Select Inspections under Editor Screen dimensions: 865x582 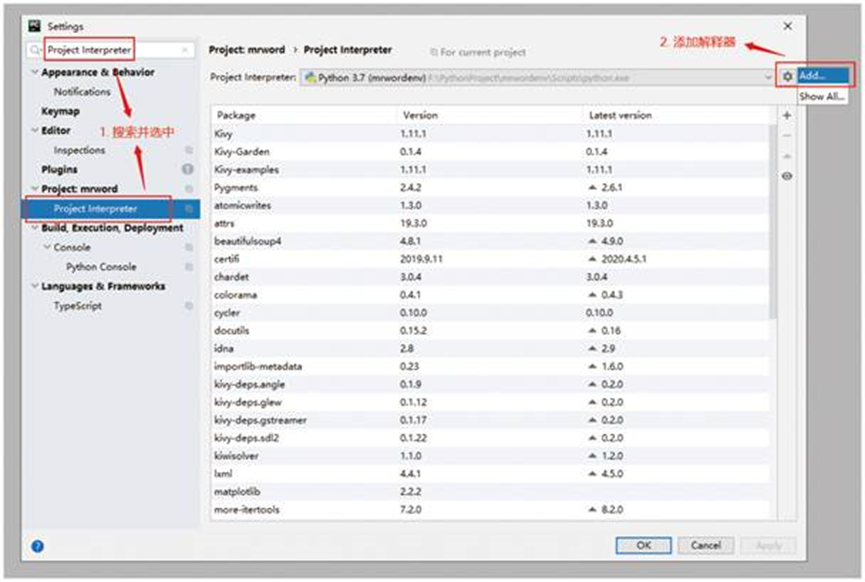point(79,150)
